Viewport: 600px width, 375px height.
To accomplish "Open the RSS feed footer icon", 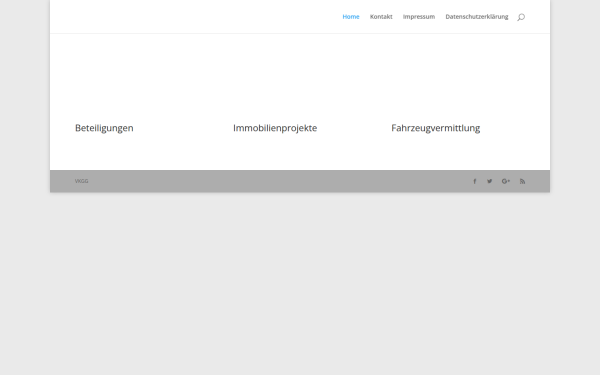I will pos(522,181).
